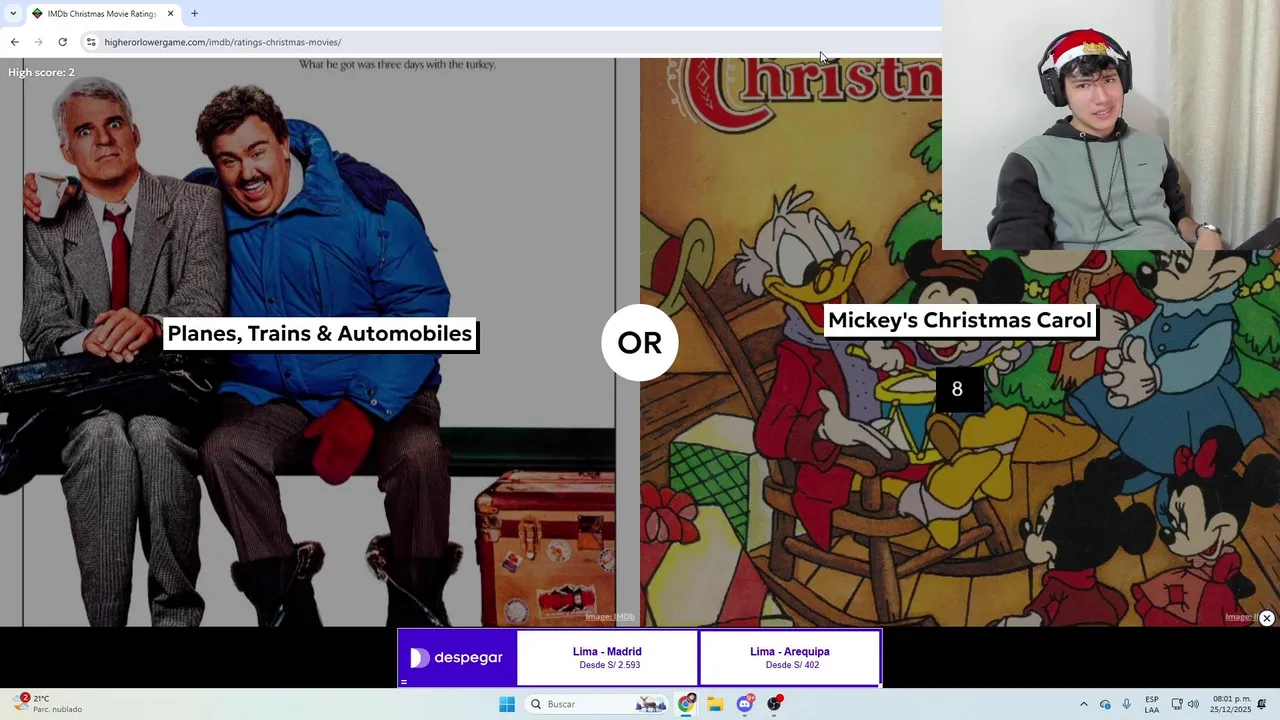Open Google Chrome from taskbar
1280x720 pixels.
click(686, 704)
